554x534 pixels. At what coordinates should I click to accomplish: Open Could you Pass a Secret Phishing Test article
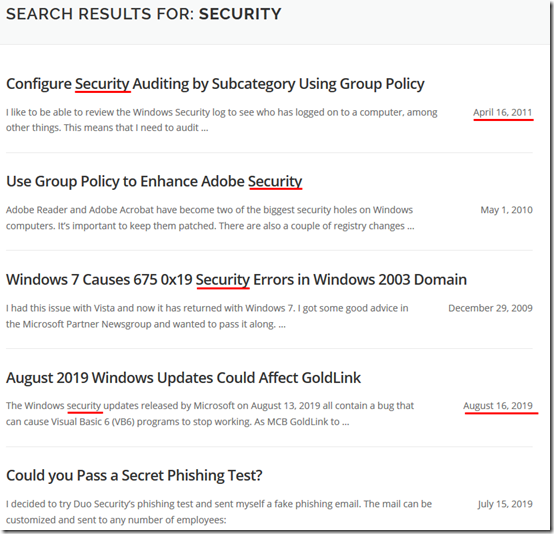[134, 476]
